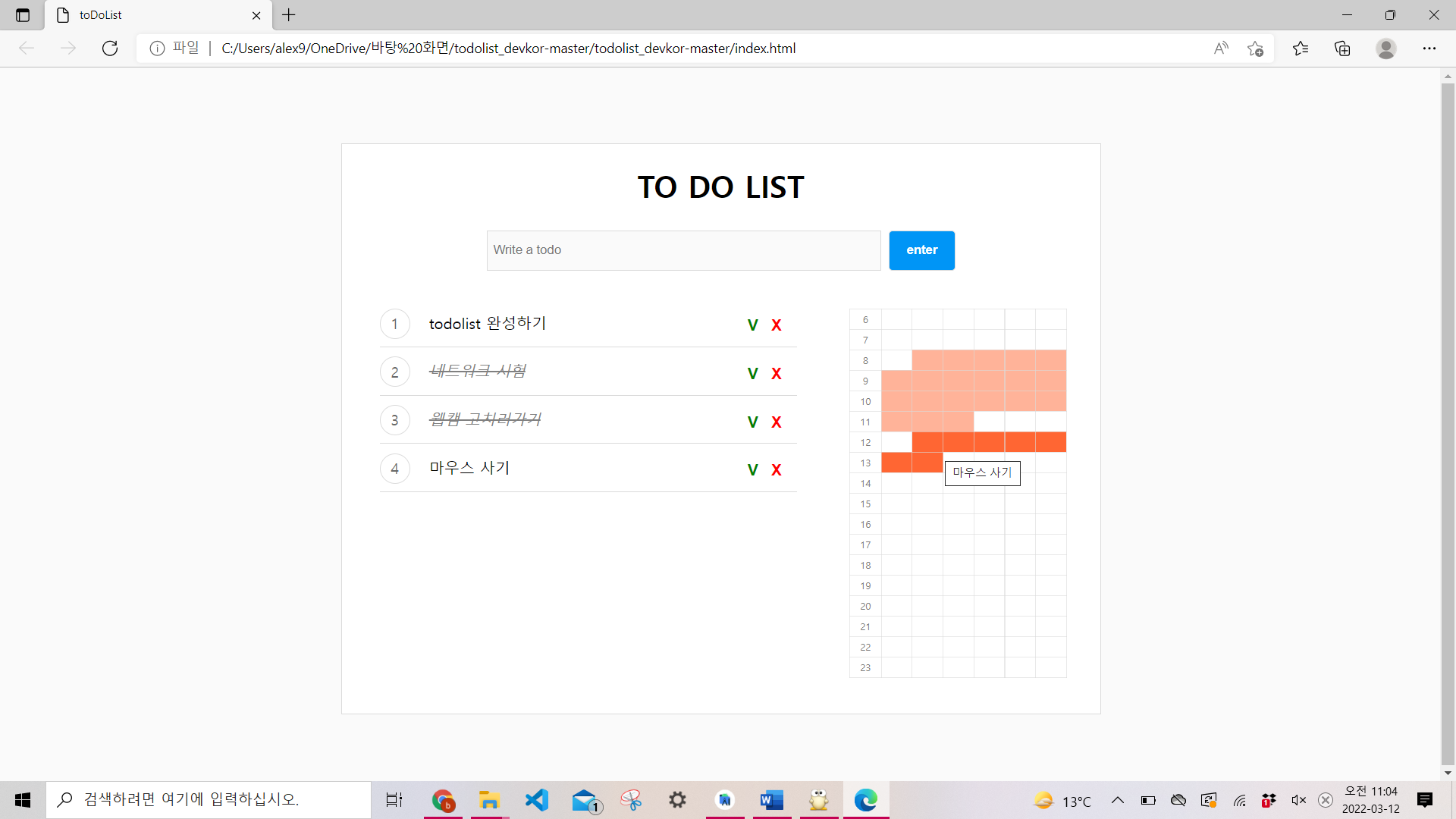Click inside the 'Write a todo' field
Image resolution: width=1456 pixels, height=819 pixels.
(x=682, y=250)
